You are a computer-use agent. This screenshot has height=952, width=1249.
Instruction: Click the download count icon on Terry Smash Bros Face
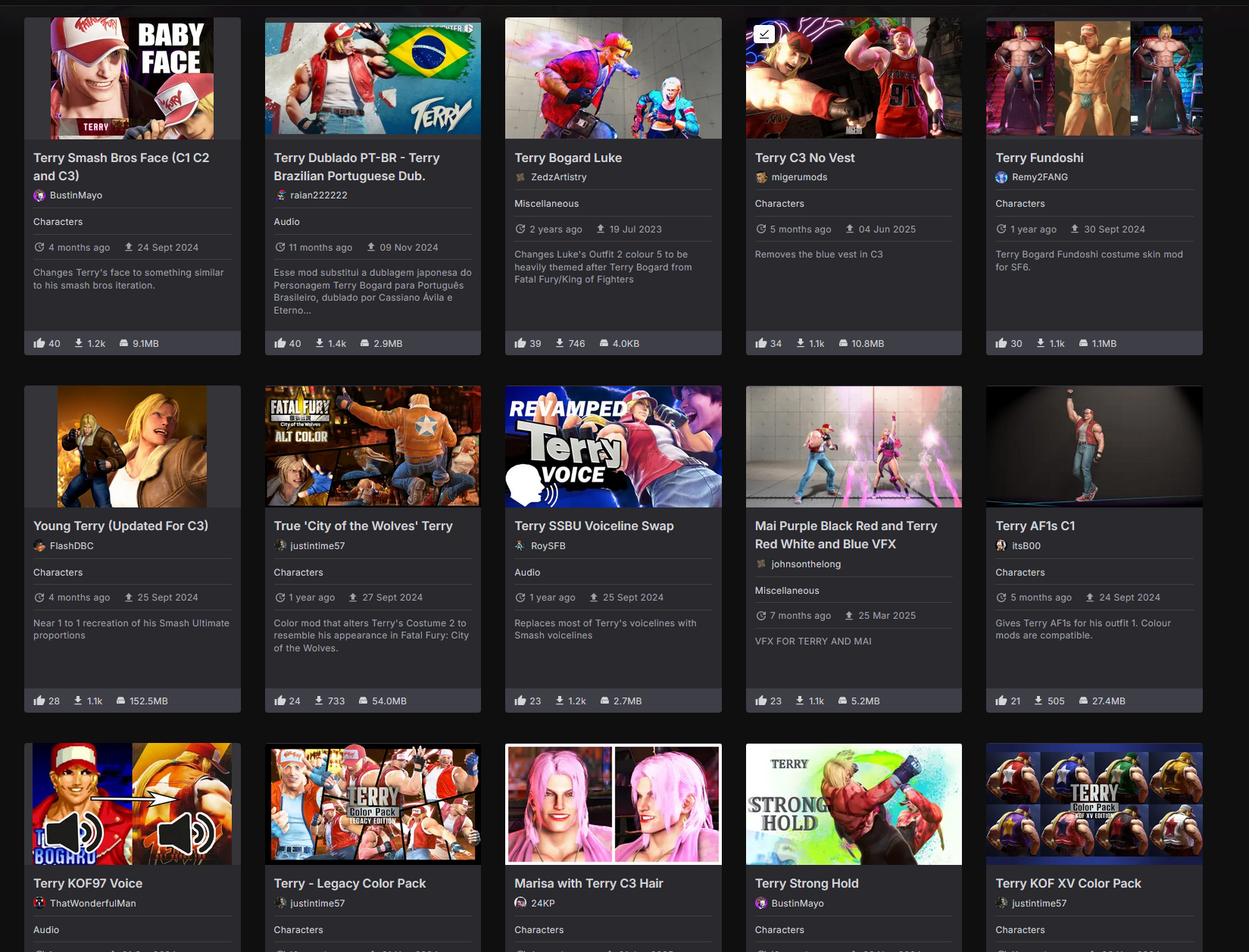tap(79, 343)
